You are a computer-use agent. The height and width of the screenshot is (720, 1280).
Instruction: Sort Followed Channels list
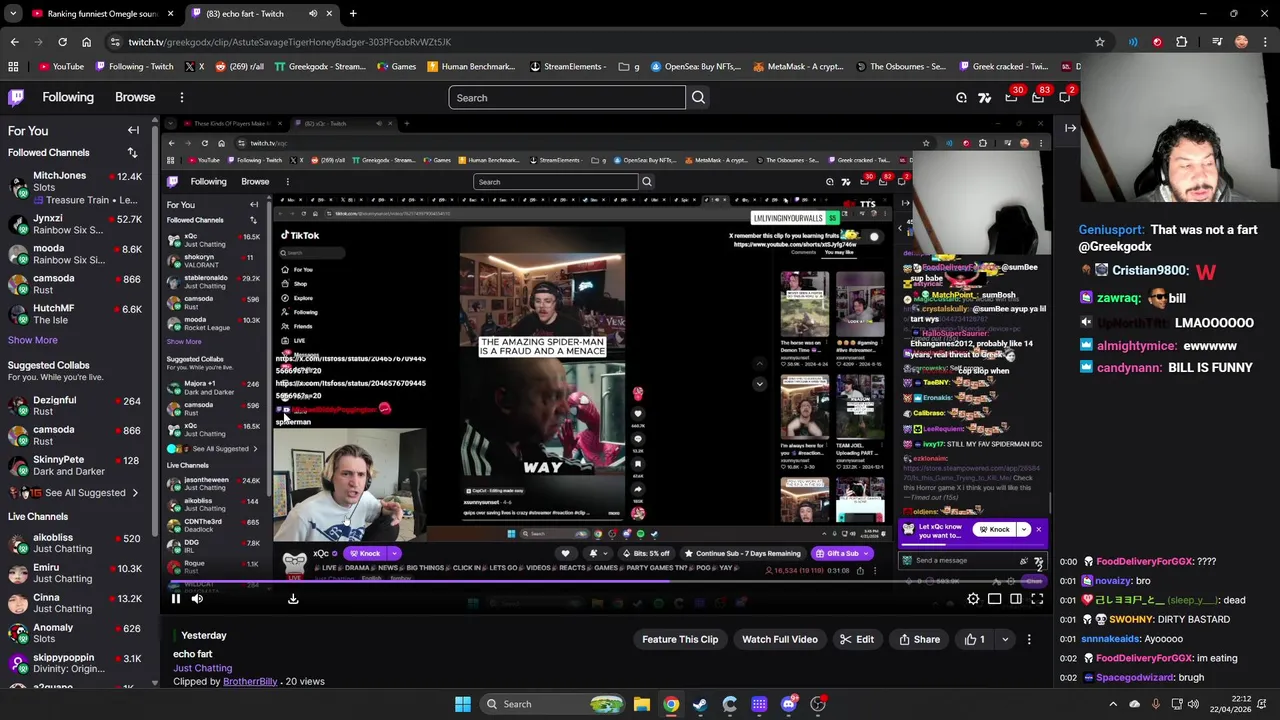tap(132, 153)
